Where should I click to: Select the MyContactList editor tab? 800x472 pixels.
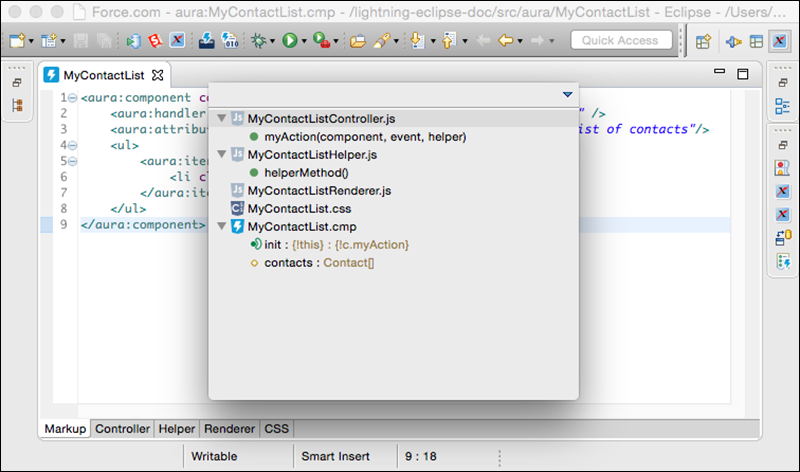(x=104, y=75)
